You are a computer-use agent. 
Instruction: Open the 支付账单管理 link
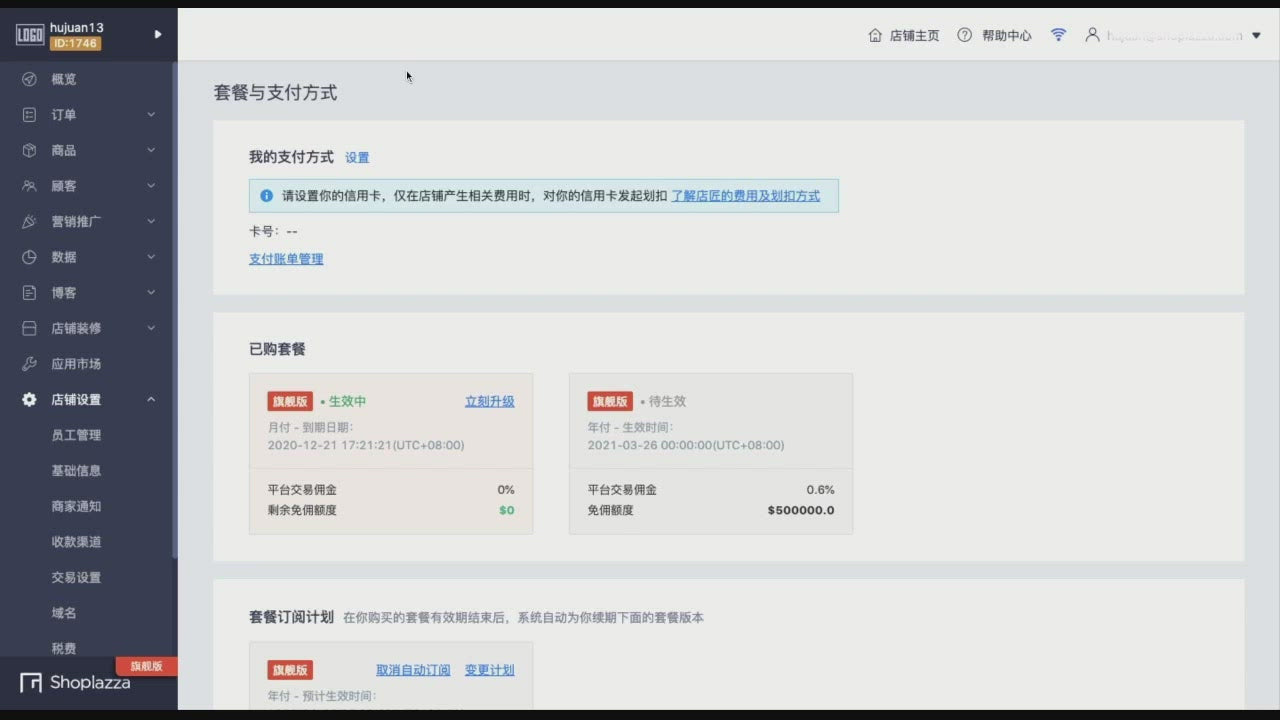(x=286, y=259)
